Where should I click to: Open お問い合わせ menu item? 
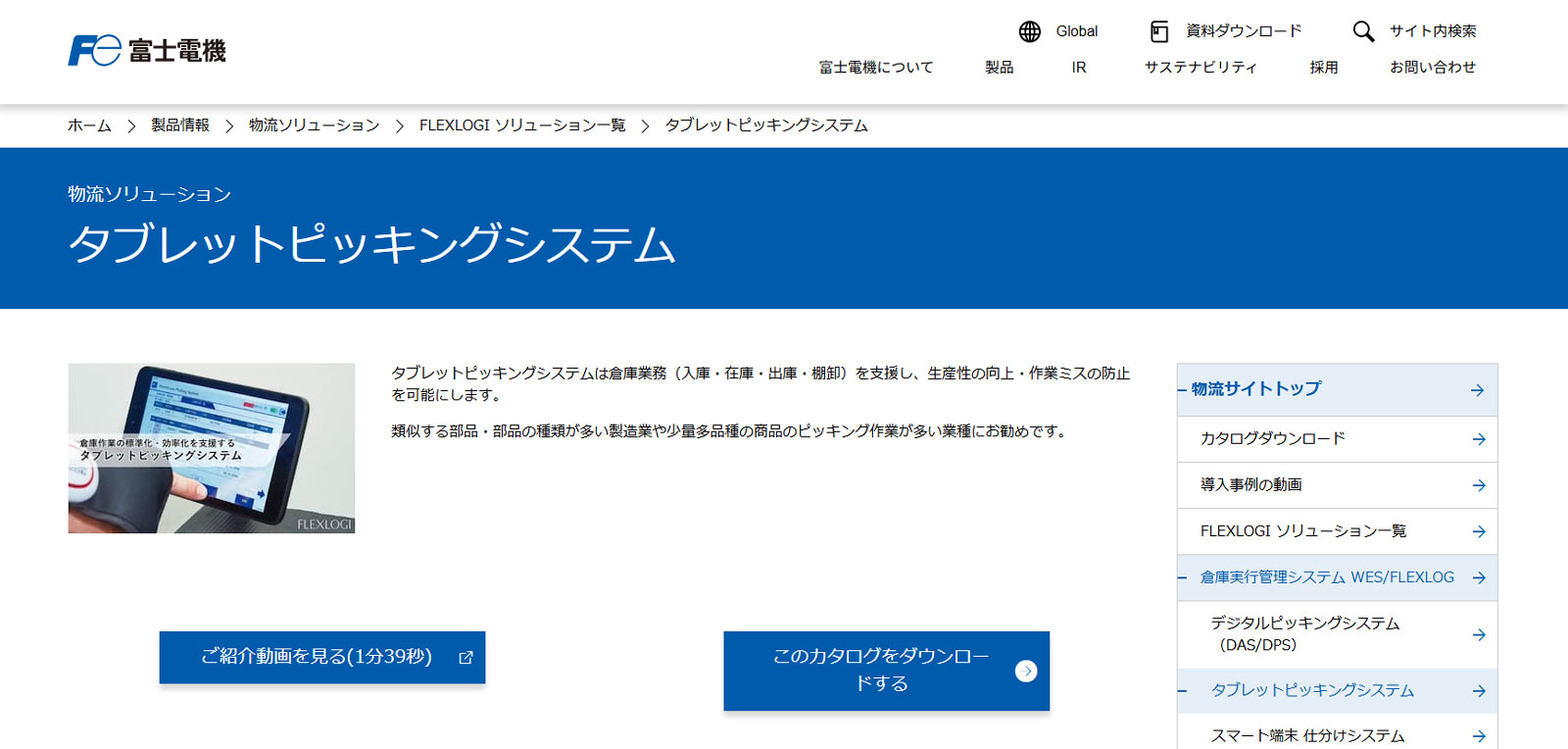point(1433,67)
